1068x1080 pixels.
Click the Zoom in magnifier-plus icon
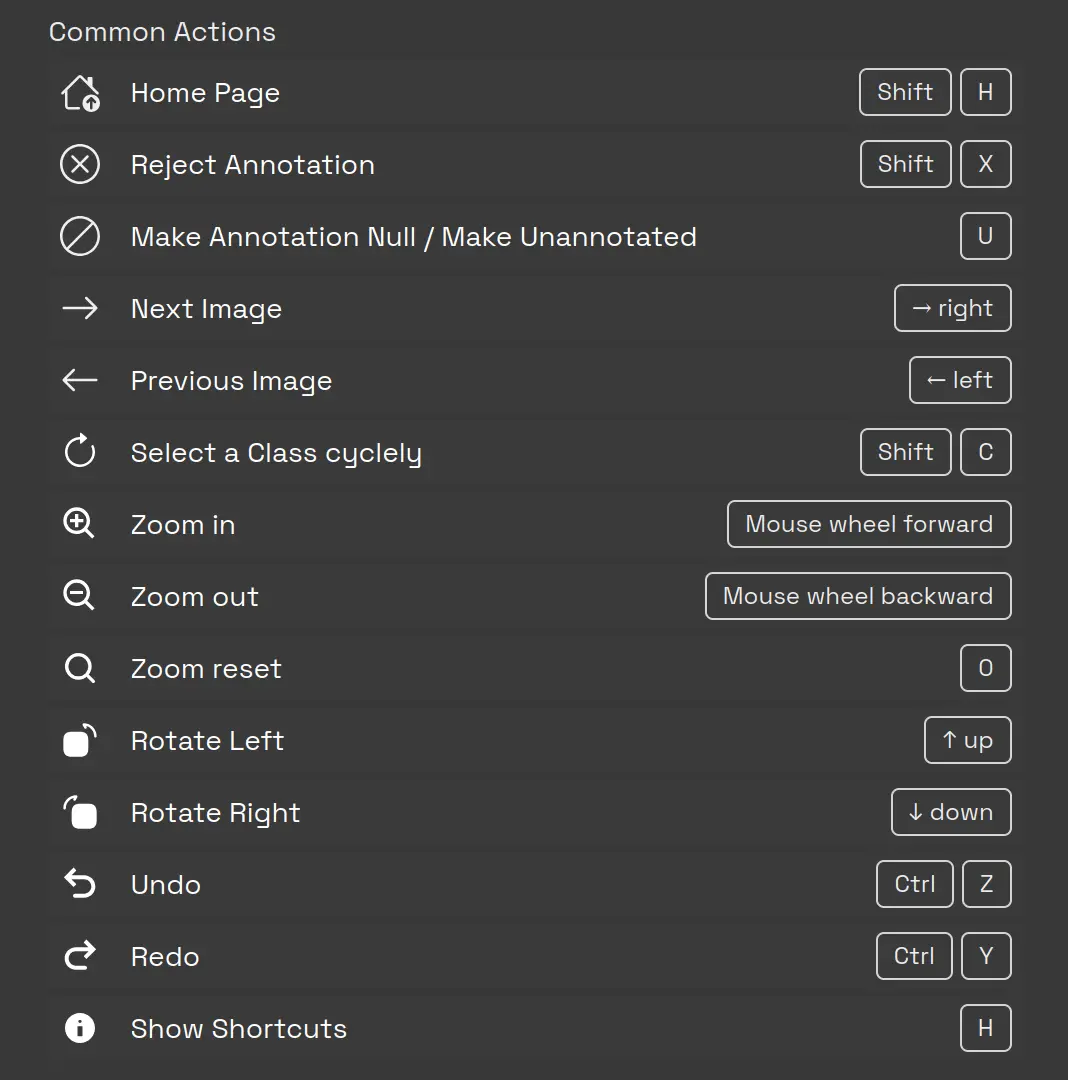(80, 524)
